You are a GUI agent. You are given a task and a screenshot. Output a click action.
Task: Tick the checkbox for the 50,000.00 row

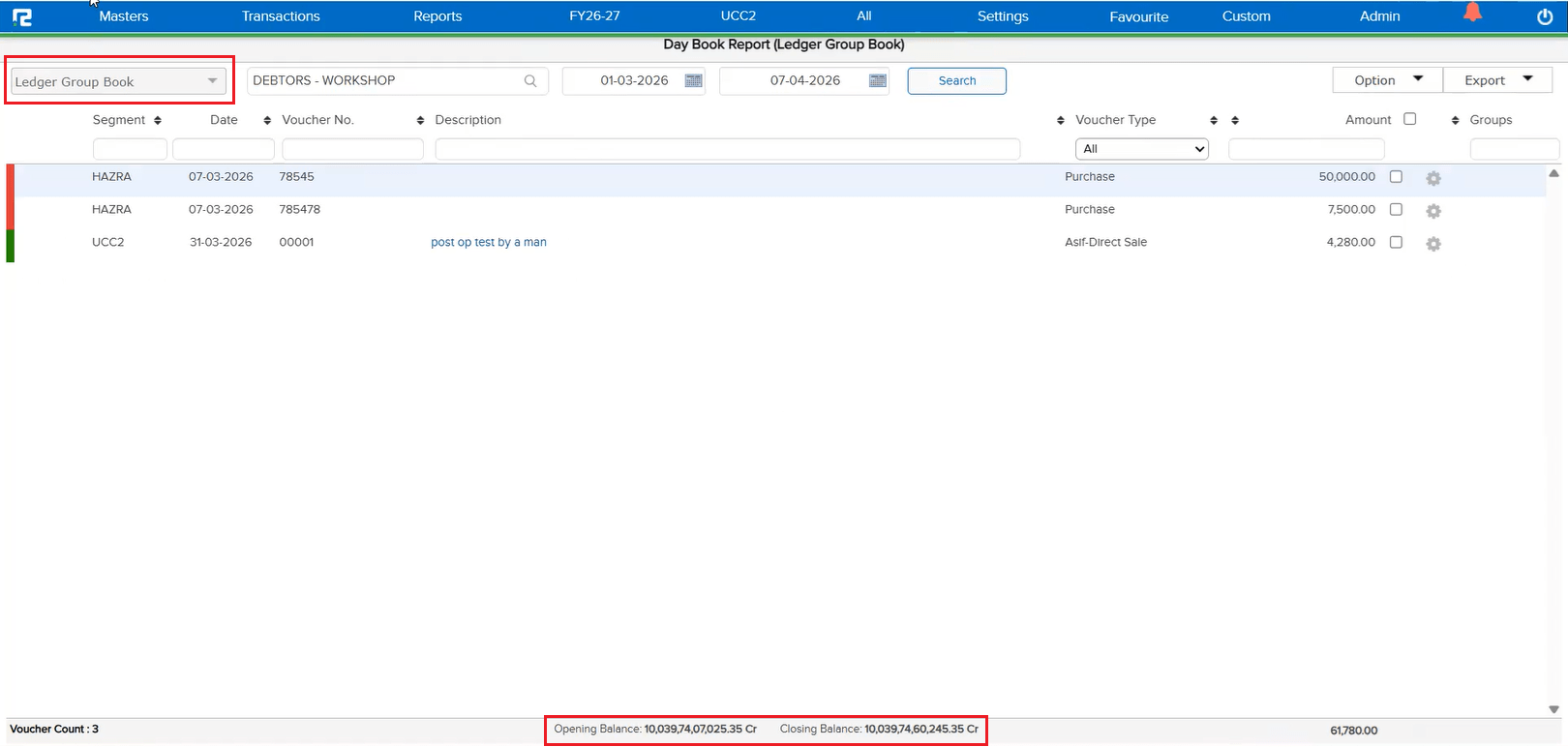click(1396, 176)
